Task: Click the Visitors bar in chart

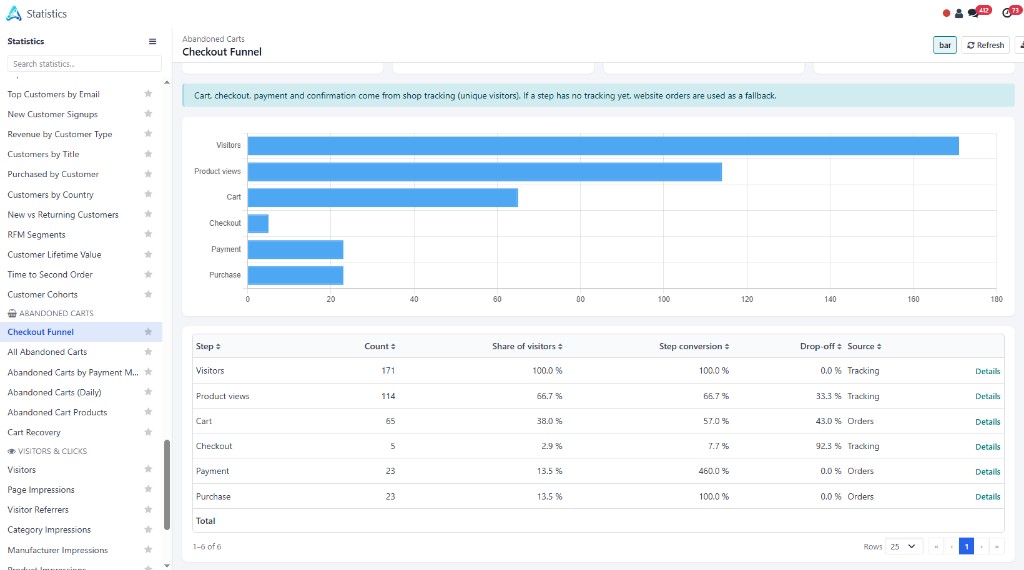Action: (x=603, y=146)
